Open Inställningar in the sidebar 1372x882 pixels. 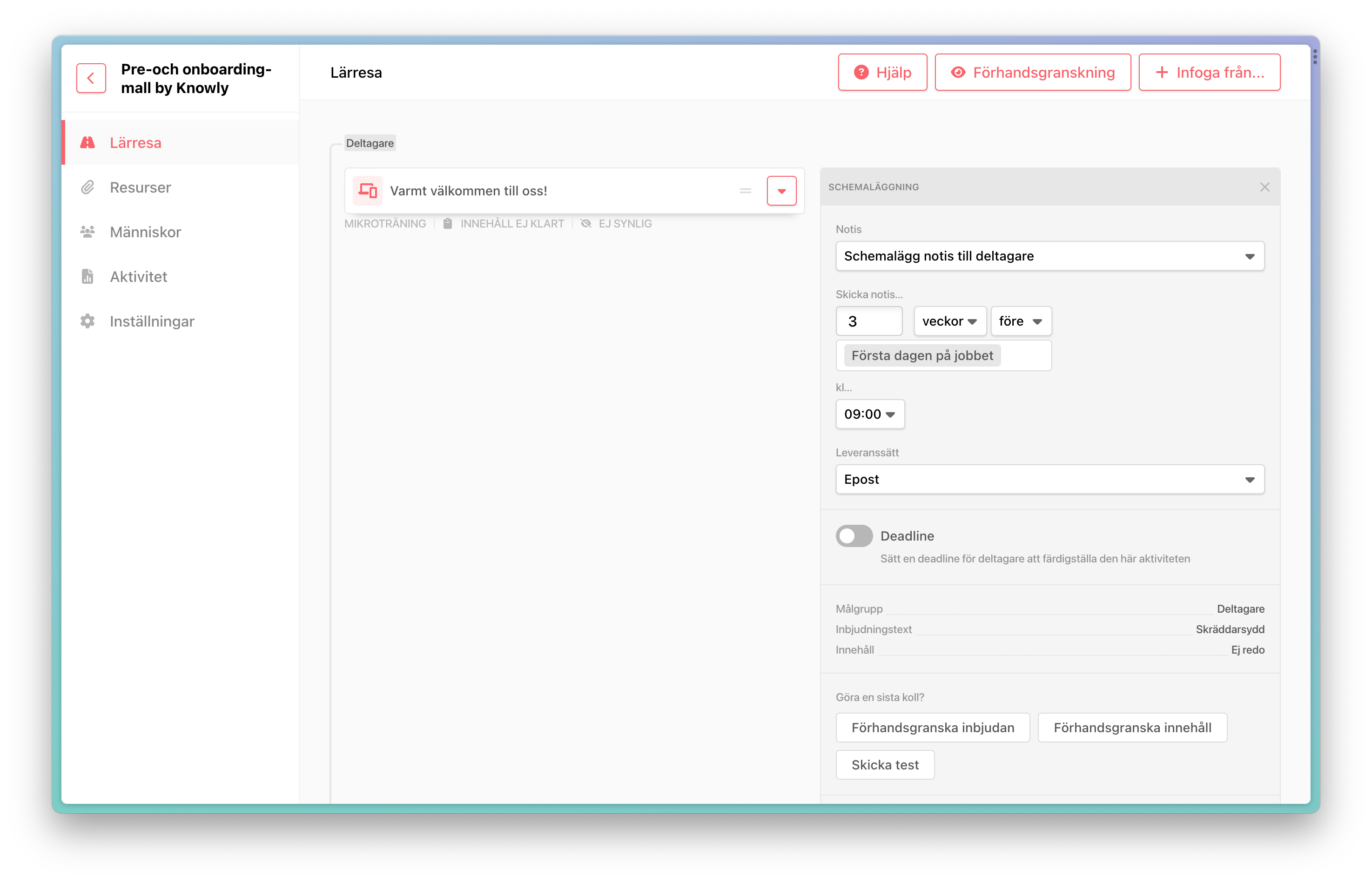[x=152, y=321]
